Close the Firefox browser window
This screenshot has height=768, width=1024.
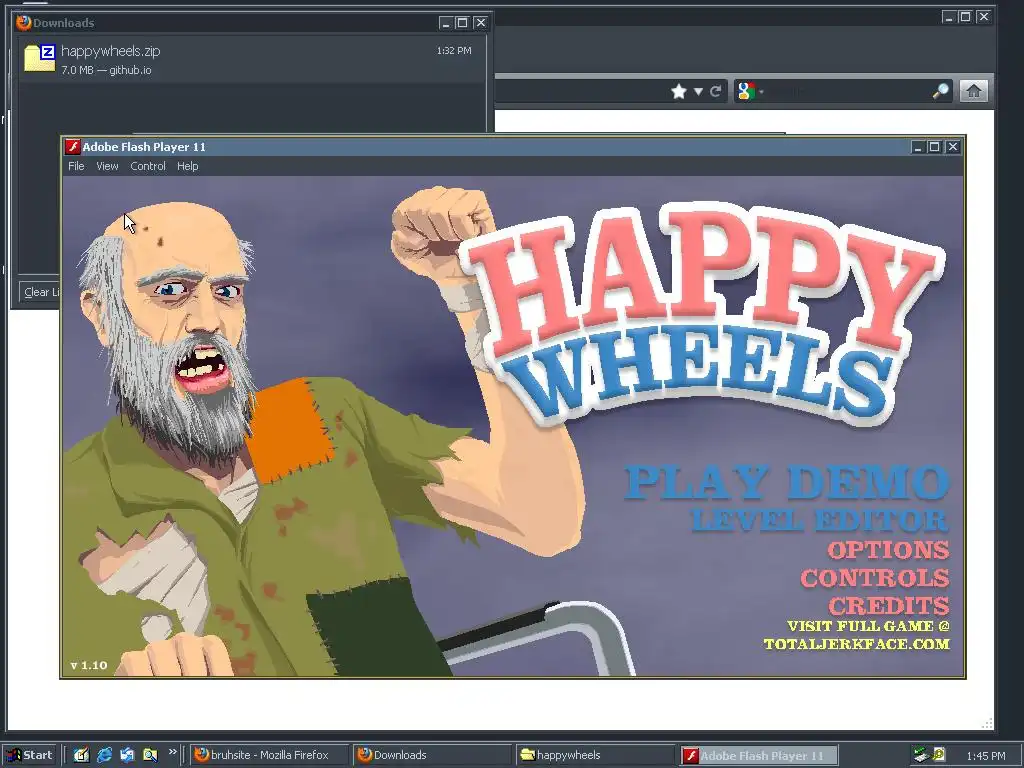tap(984, 17)
